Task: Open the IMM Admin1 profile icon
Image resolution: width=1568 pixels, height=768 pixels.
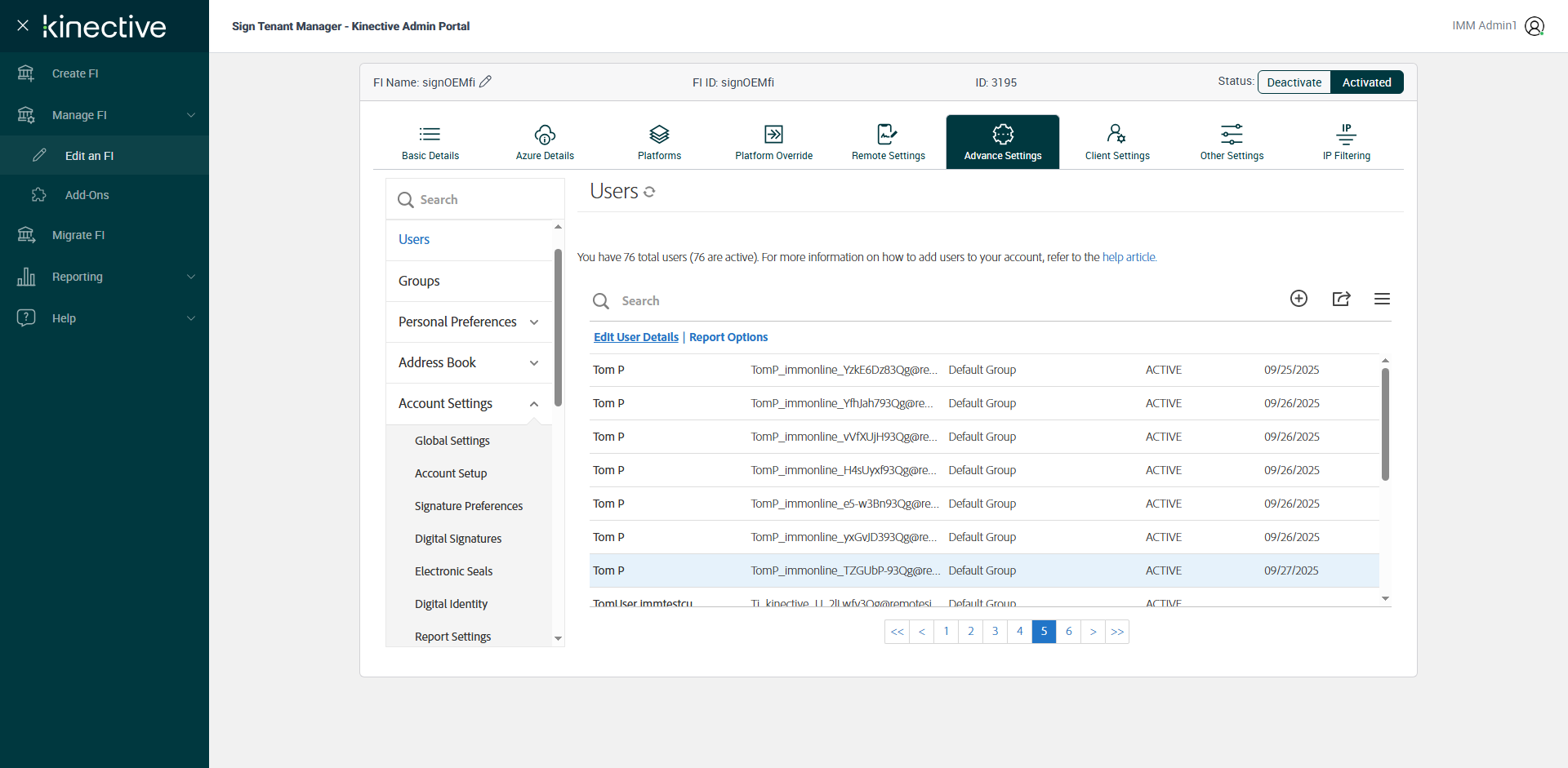Action: click(1535, 26)
